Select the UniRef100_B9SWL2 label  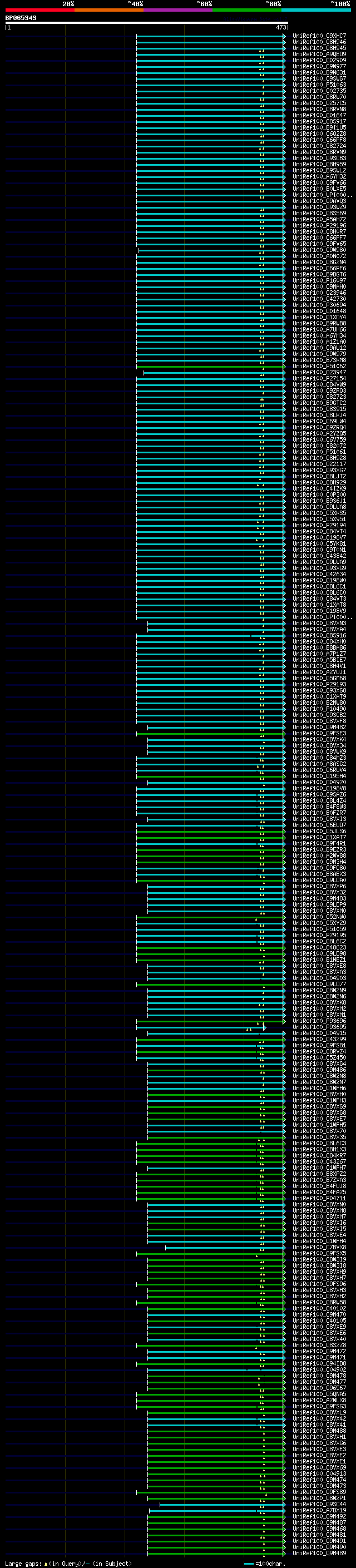pyautogui.click(x=319, y=170)
